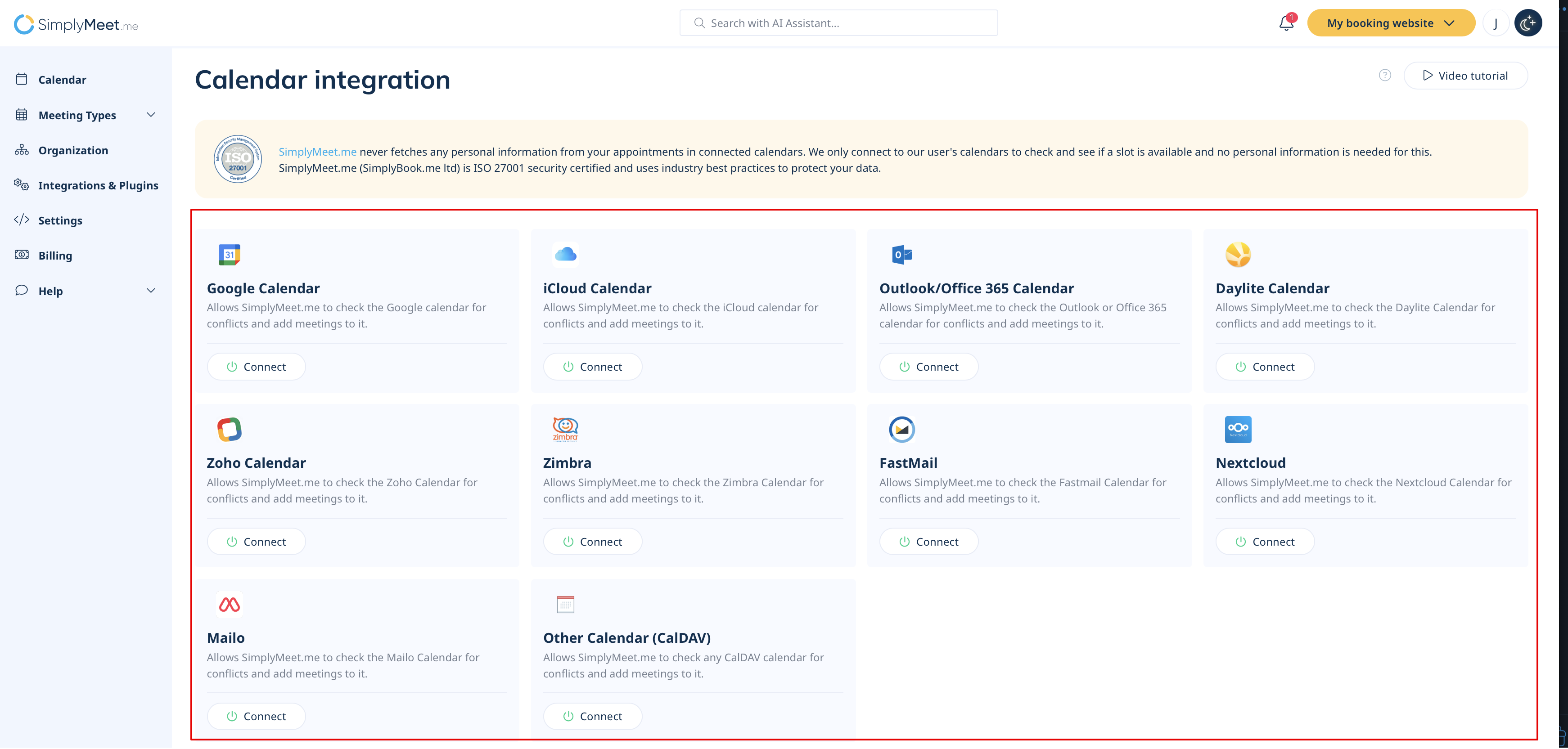The width and height of the screenshot is (1568, 749).
Task: Connect Google Calendar
Action: [x=256, y=367]
